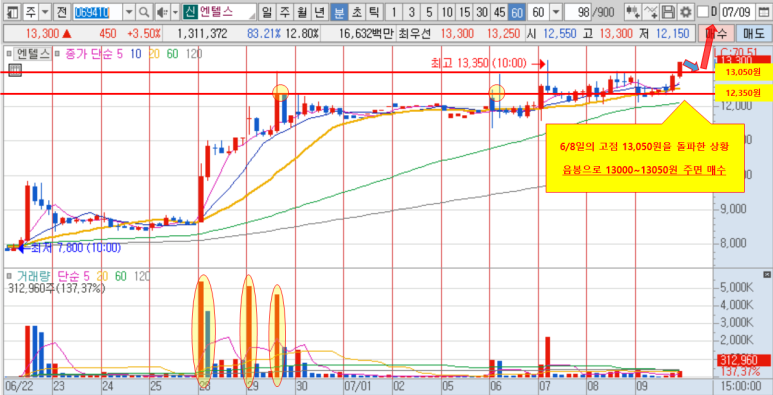Click the volume value 1,311,372
Image resolution: width=773 pixels, height=395 pixels.
[202, 34]
